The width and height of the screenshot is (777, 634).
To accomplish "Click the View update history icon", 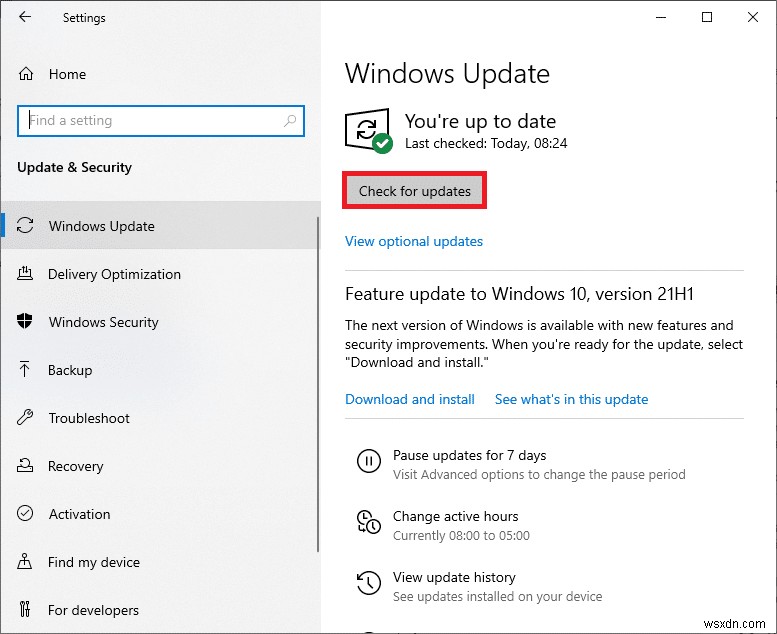I will tap(368, 584).
